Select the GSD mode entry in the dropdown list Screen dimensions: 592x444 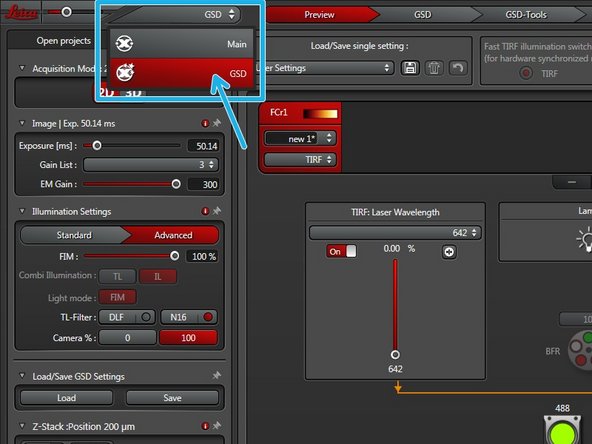tap(181, 73)
